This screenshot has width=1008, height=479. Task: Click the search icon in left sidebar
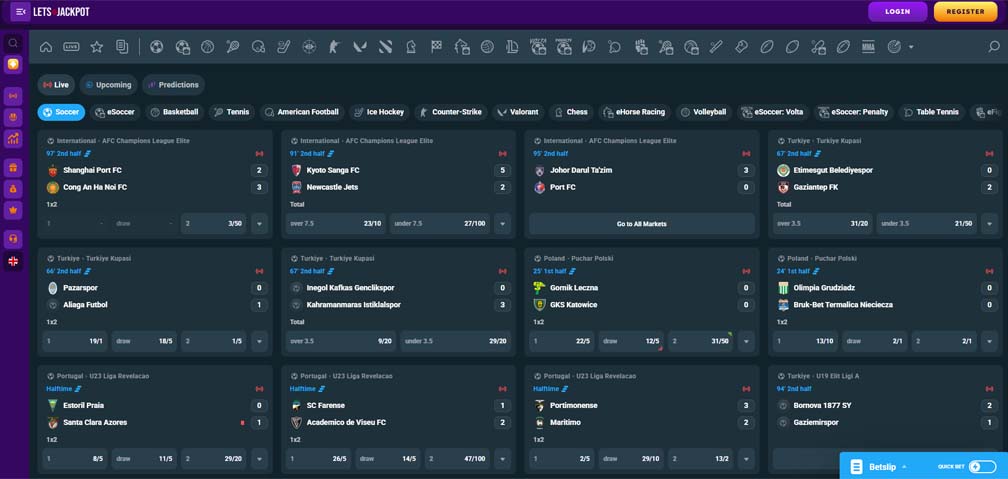tap(14, 44)
